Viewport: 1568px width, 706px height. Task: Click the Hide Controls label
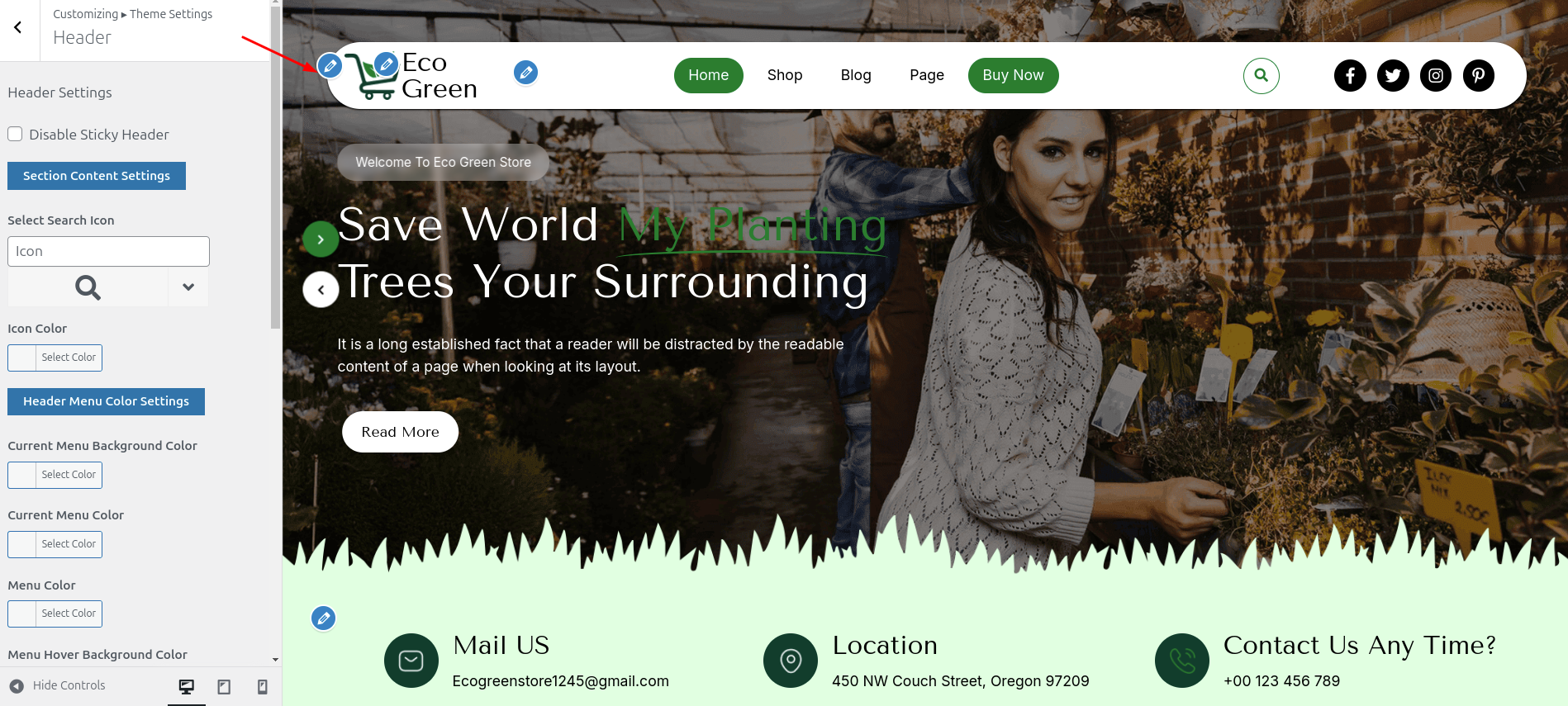point(69,685)
